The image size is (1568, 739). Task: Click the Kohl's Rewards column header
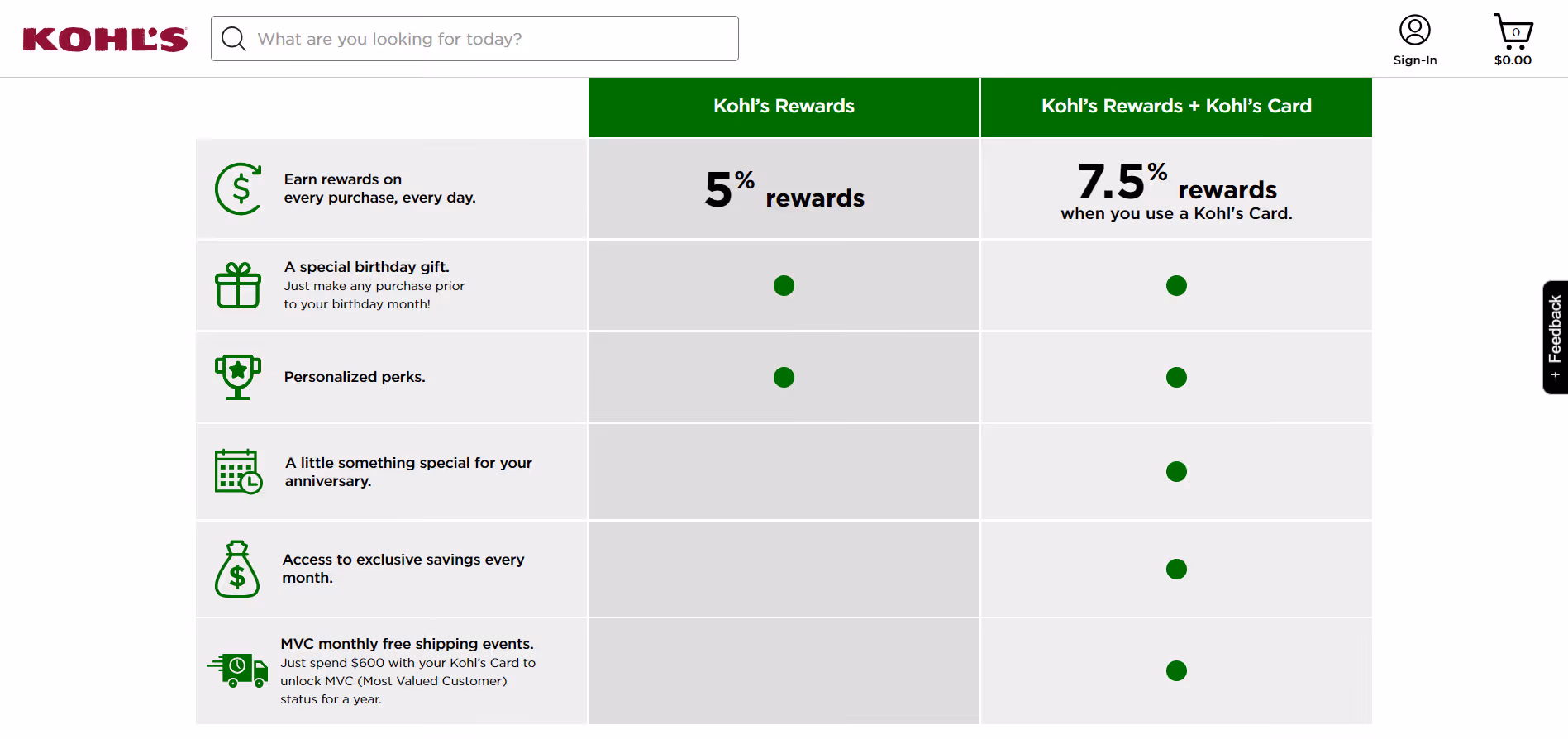[x=784, y=107]
